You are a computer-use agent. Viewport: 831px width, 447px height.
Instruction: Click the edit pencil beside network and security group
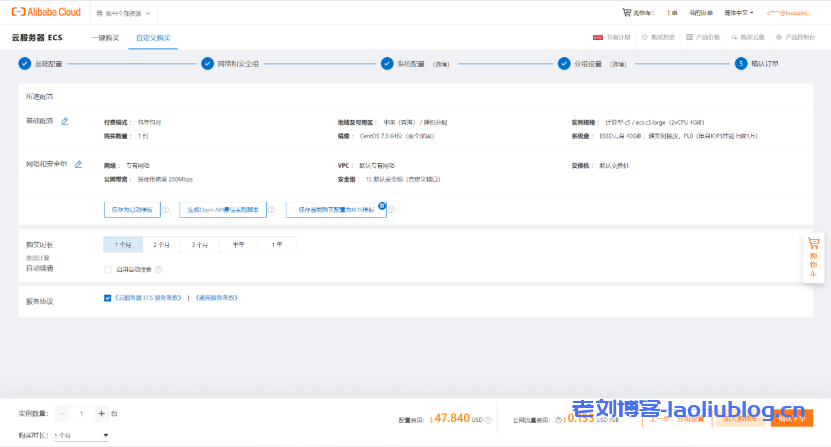pos(78,163)
